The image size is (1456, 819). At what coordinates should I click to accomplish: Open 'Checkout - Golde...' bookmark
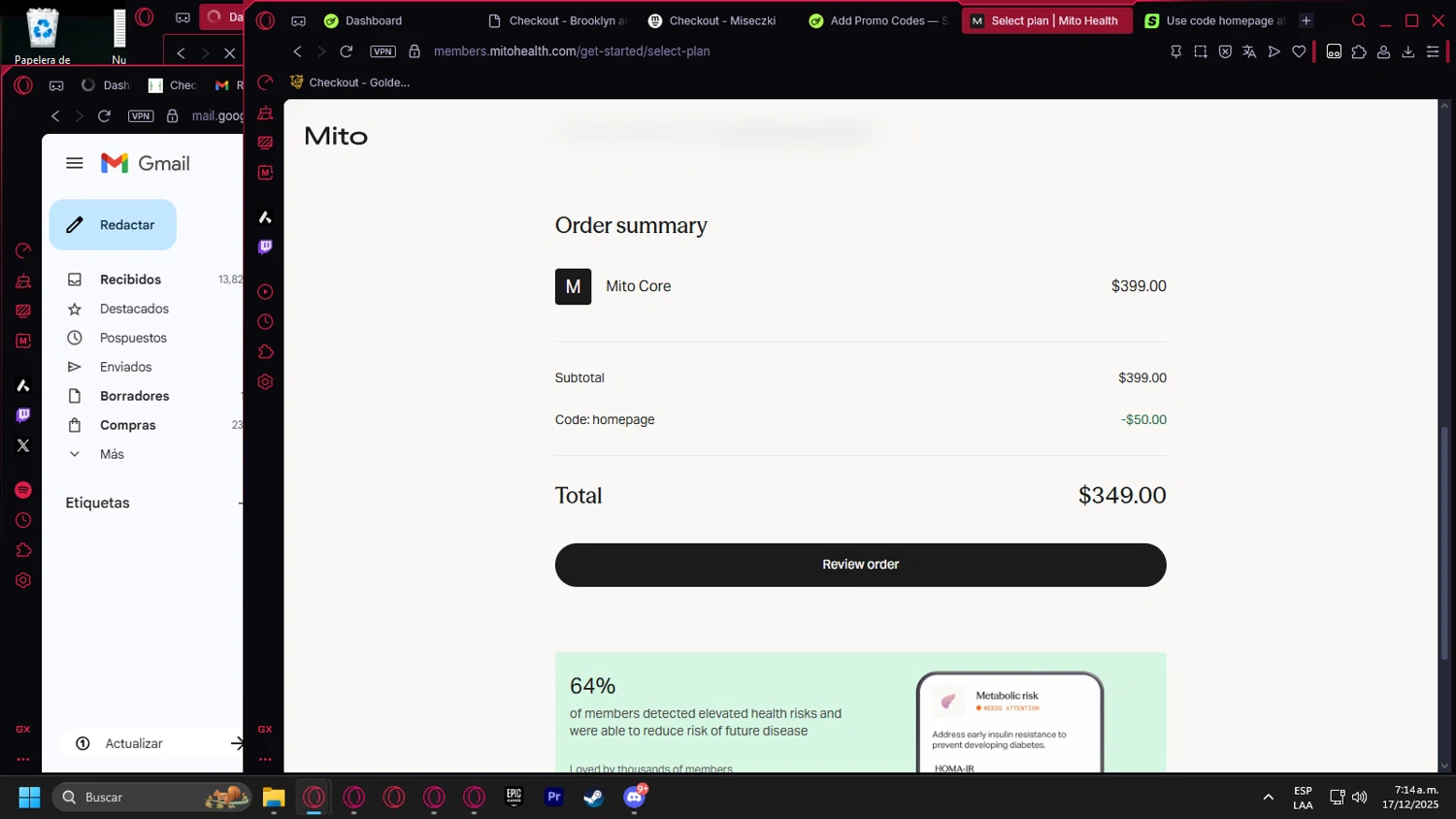coord(350,82)
